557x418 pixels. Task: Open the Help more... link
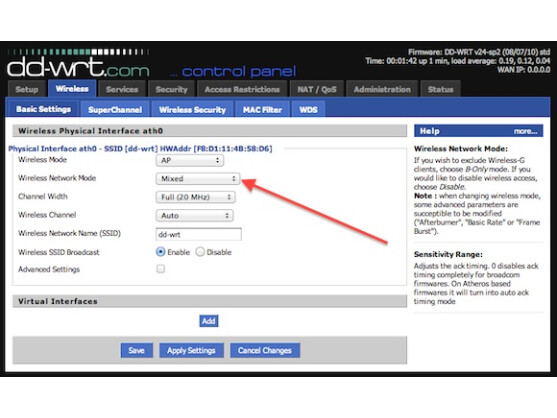coord(525,131)
